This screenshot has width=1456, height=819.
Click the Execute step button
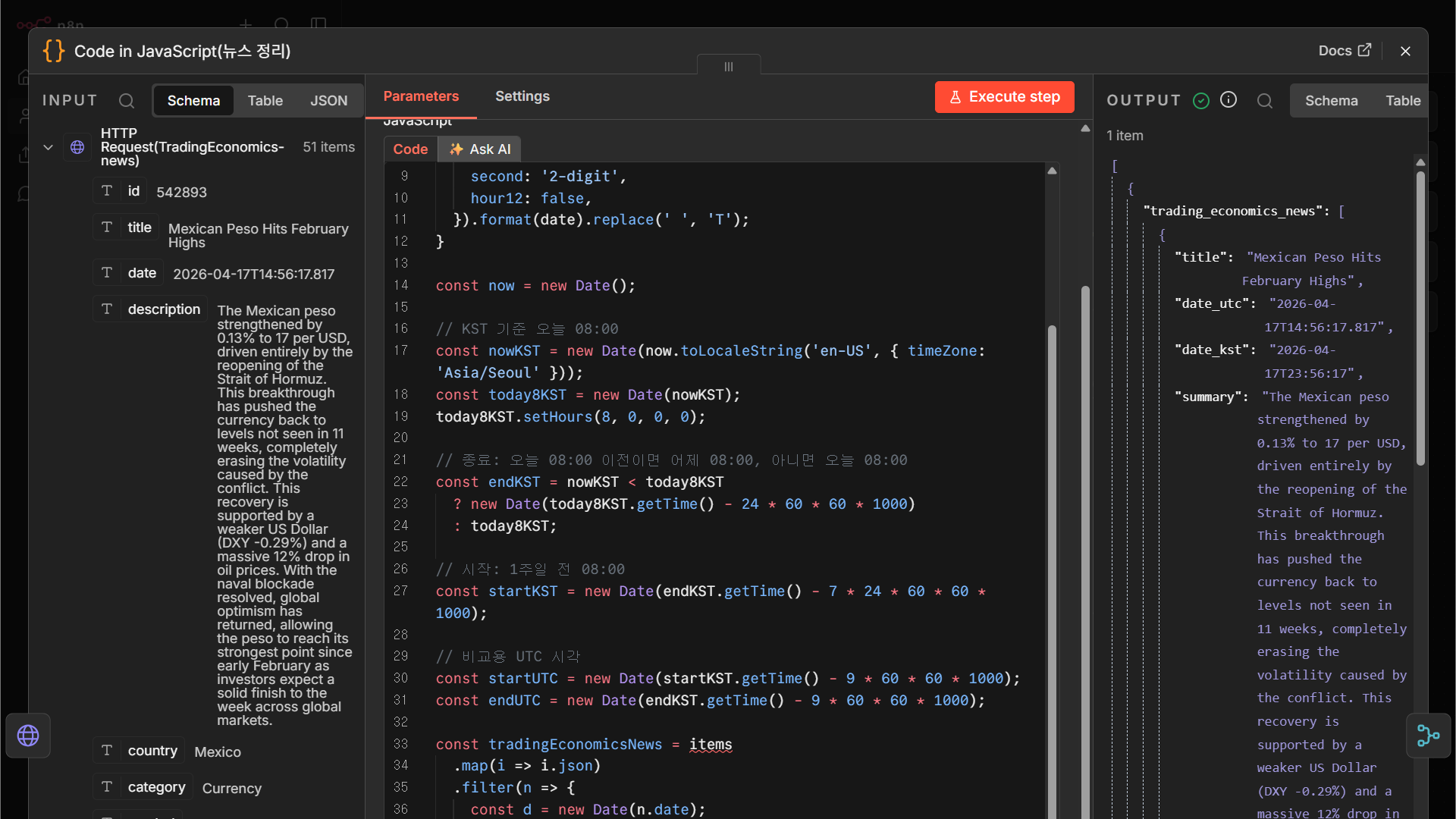1004,97
